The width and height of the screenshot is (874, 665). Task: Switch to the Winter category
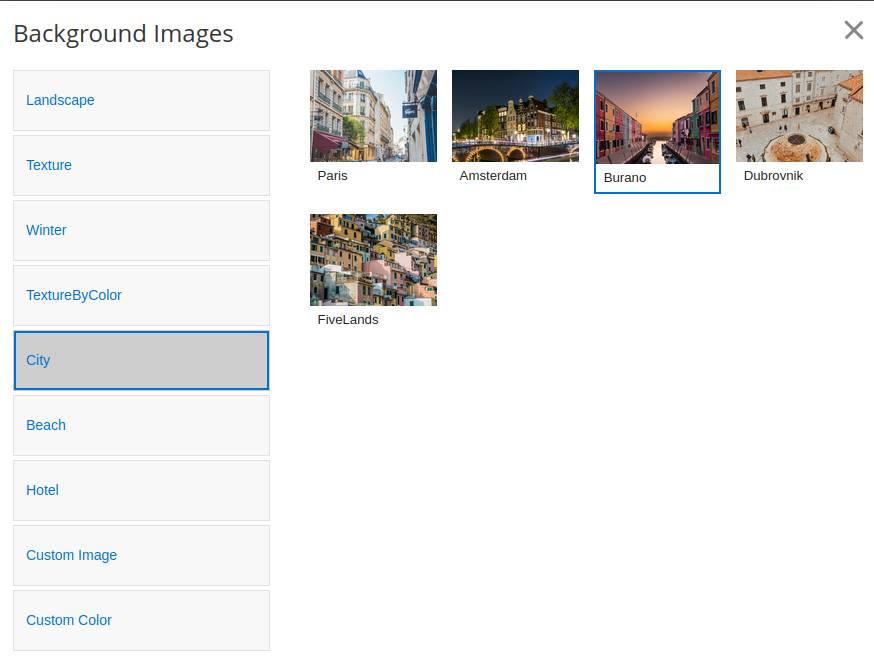pos(141,230)
